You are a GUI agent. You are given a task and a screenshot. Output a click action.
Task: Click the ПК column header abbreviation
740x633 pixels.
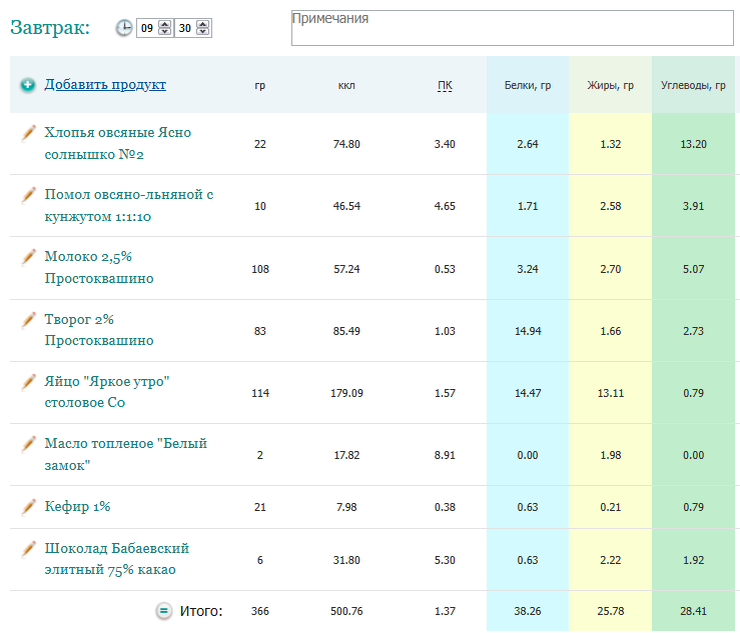(x=445, y=85)
